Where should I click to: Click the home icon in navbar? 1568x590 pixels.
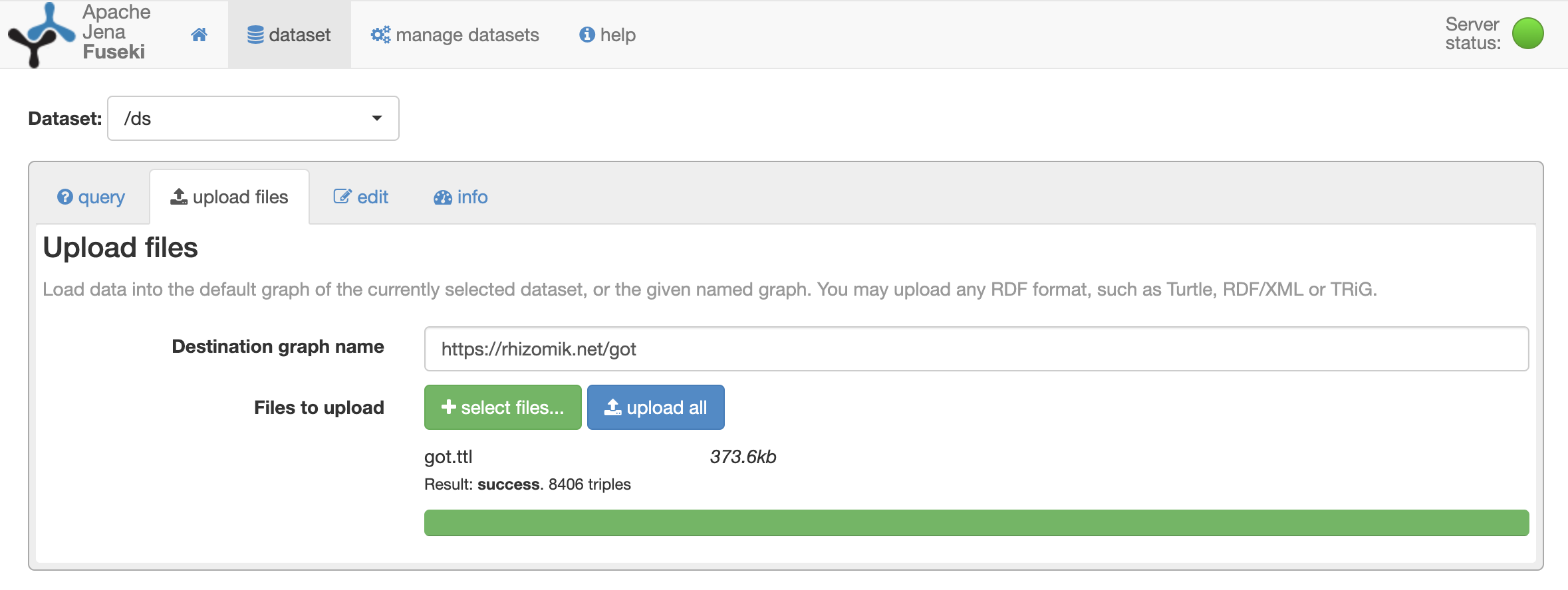tap(199, 35)
